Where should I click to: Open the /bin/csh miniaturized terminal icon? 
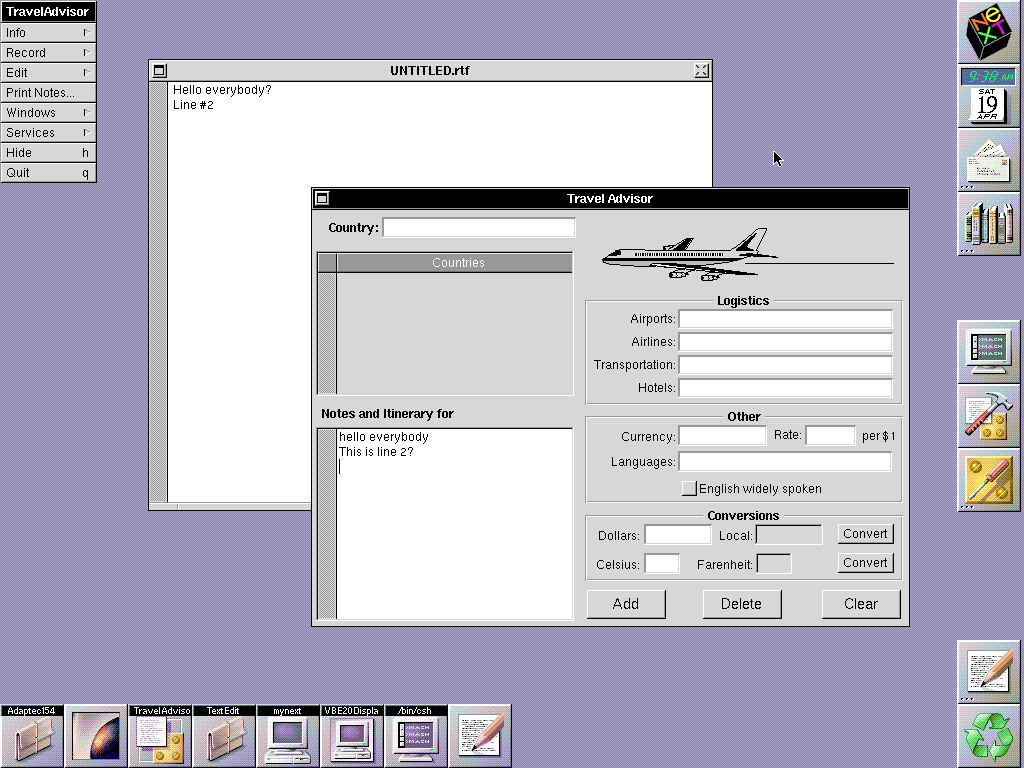click(x=416, y=736)
